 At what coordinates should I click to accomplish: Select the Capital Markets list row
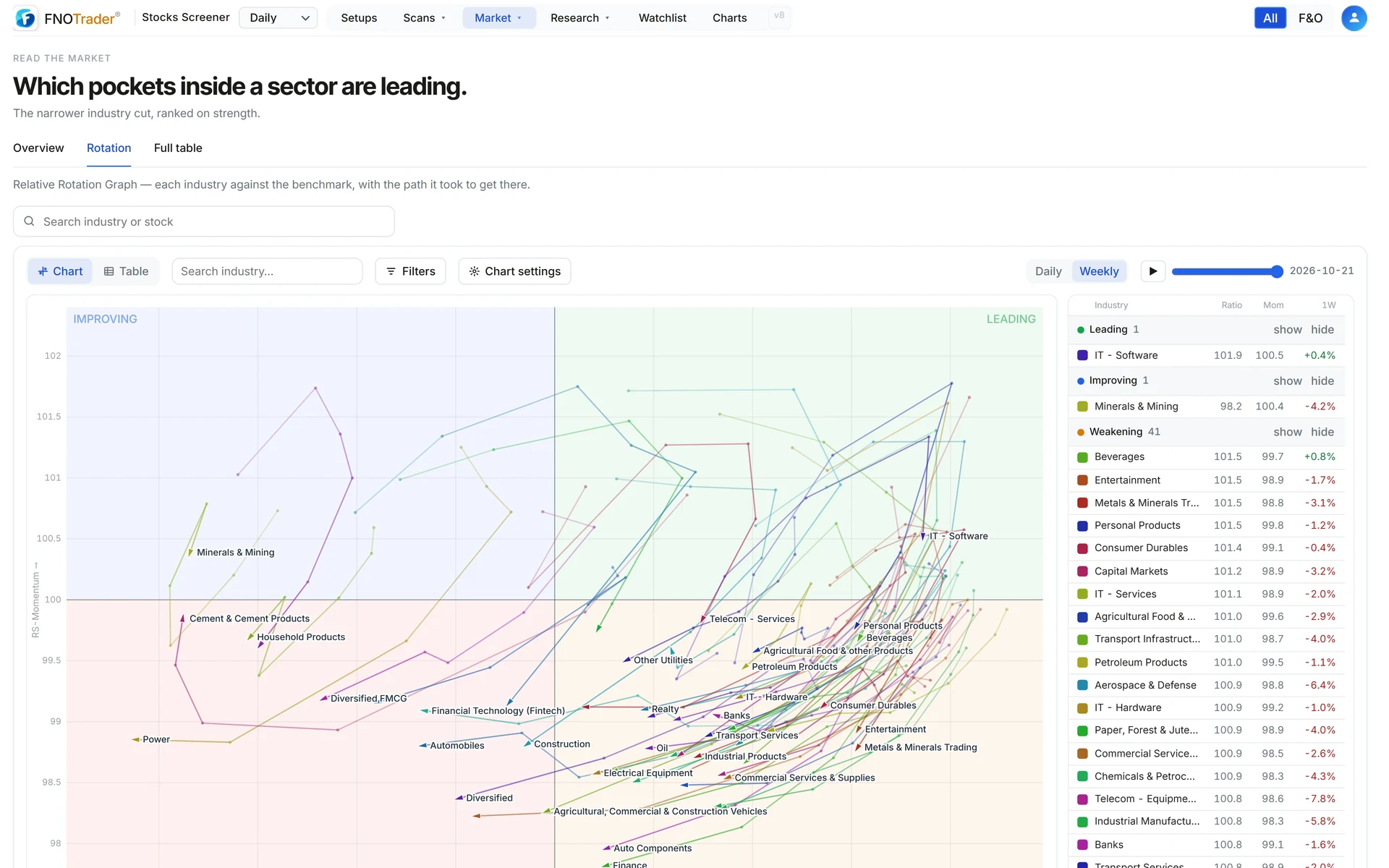(x=1206, y=571)
